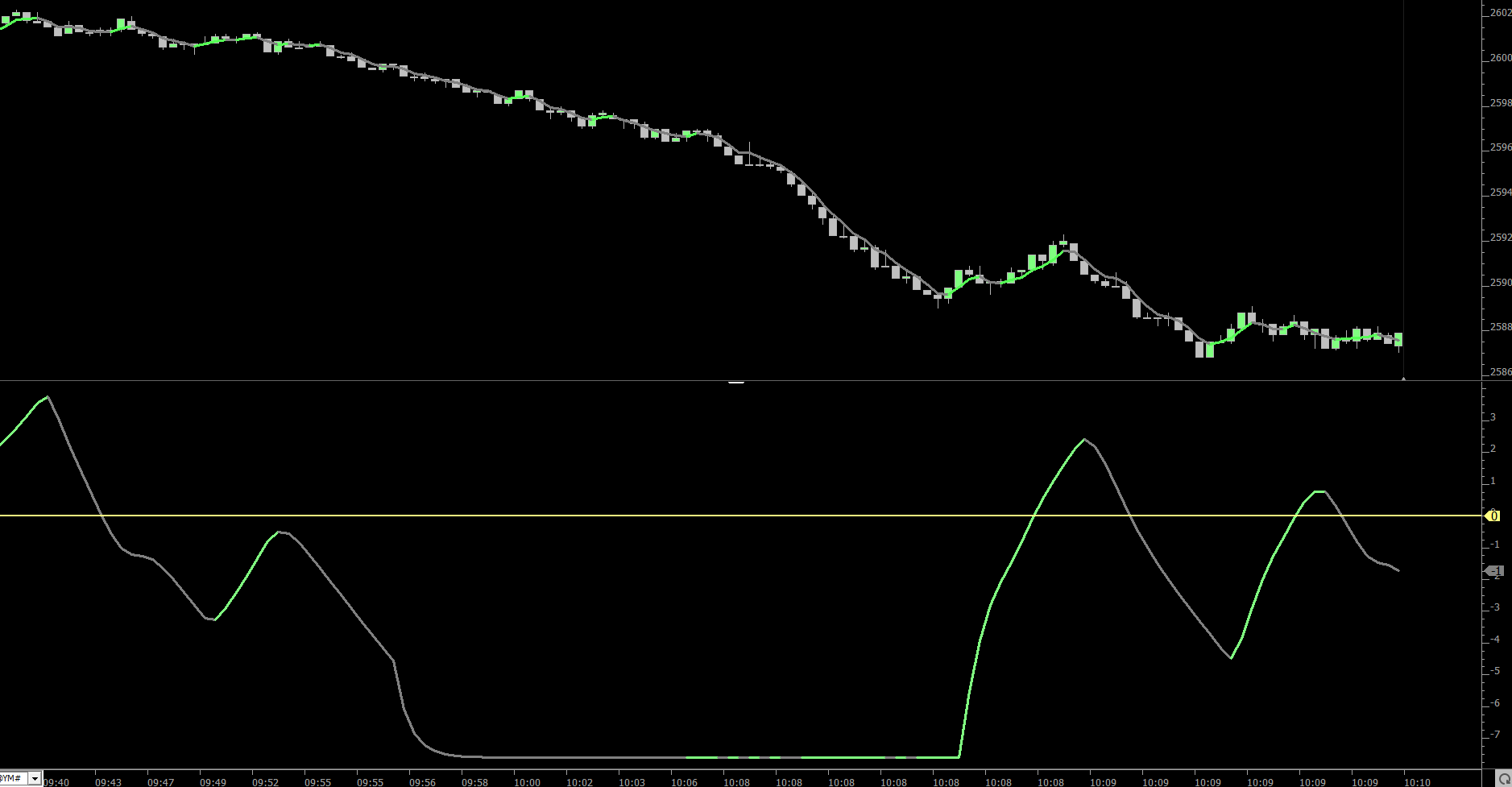Screen dimensions: 1512x787
Task: Click the last green candle on price chart
Action: pos(1398,338)
